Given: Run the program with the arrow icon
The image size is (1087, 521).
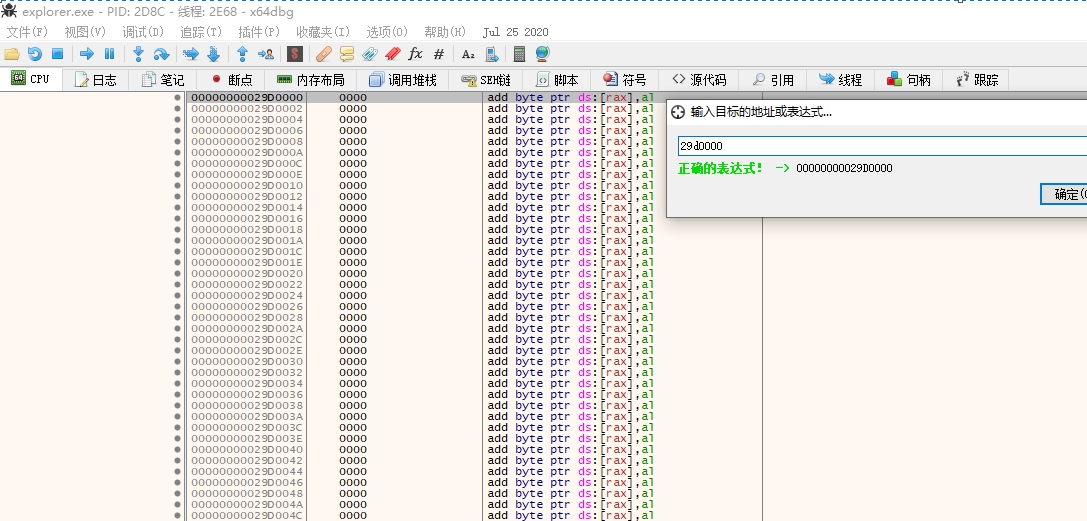Looking at the screenshot, I should click(x=87, y=54).
